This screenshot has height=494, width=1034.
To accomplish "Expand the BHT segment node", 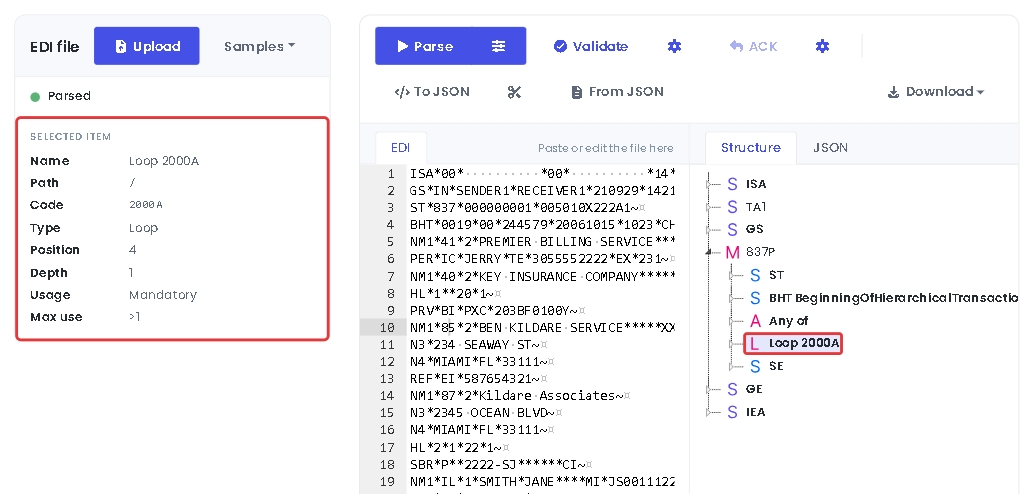I will click(x=733, y=298).
